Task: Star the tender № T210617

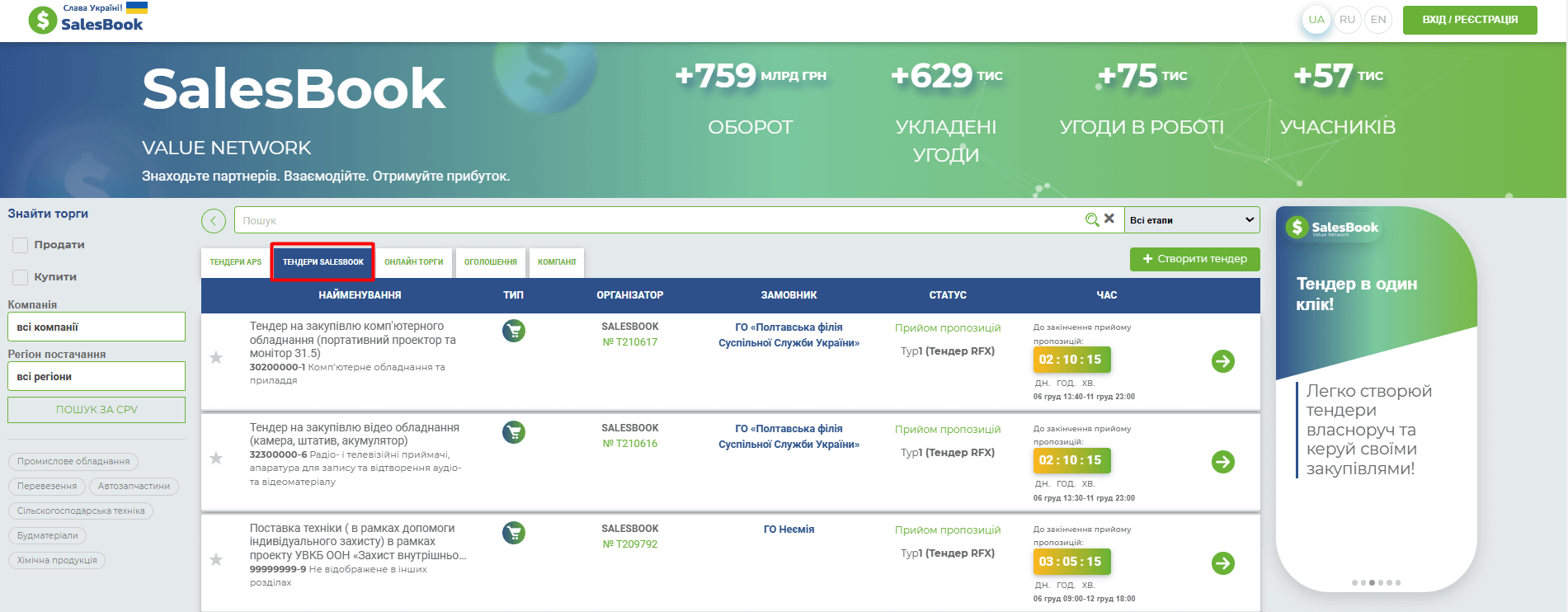Action: pos(216,357)
